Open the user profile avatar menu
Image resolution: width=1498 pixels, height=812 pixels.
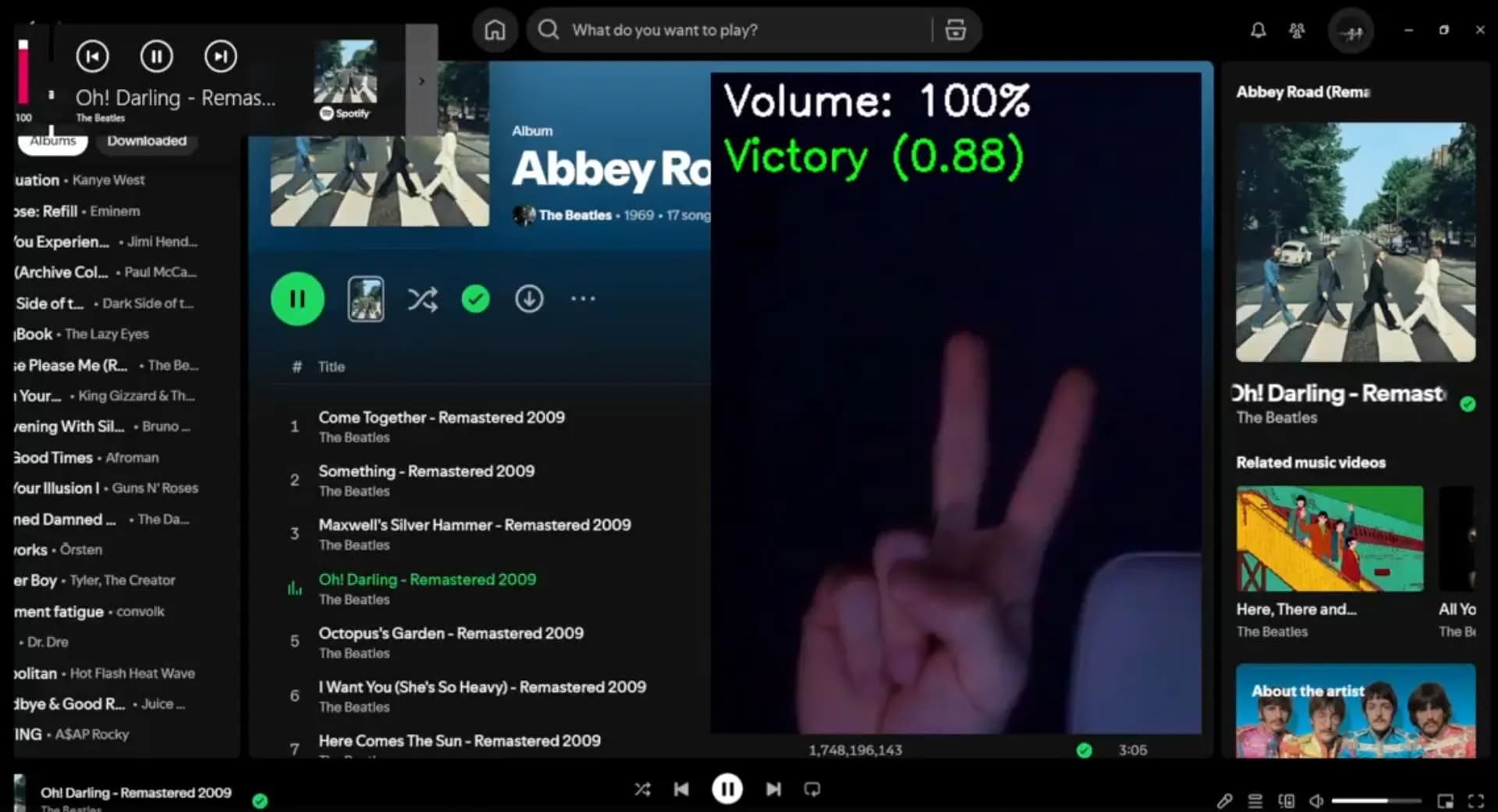1351,31
